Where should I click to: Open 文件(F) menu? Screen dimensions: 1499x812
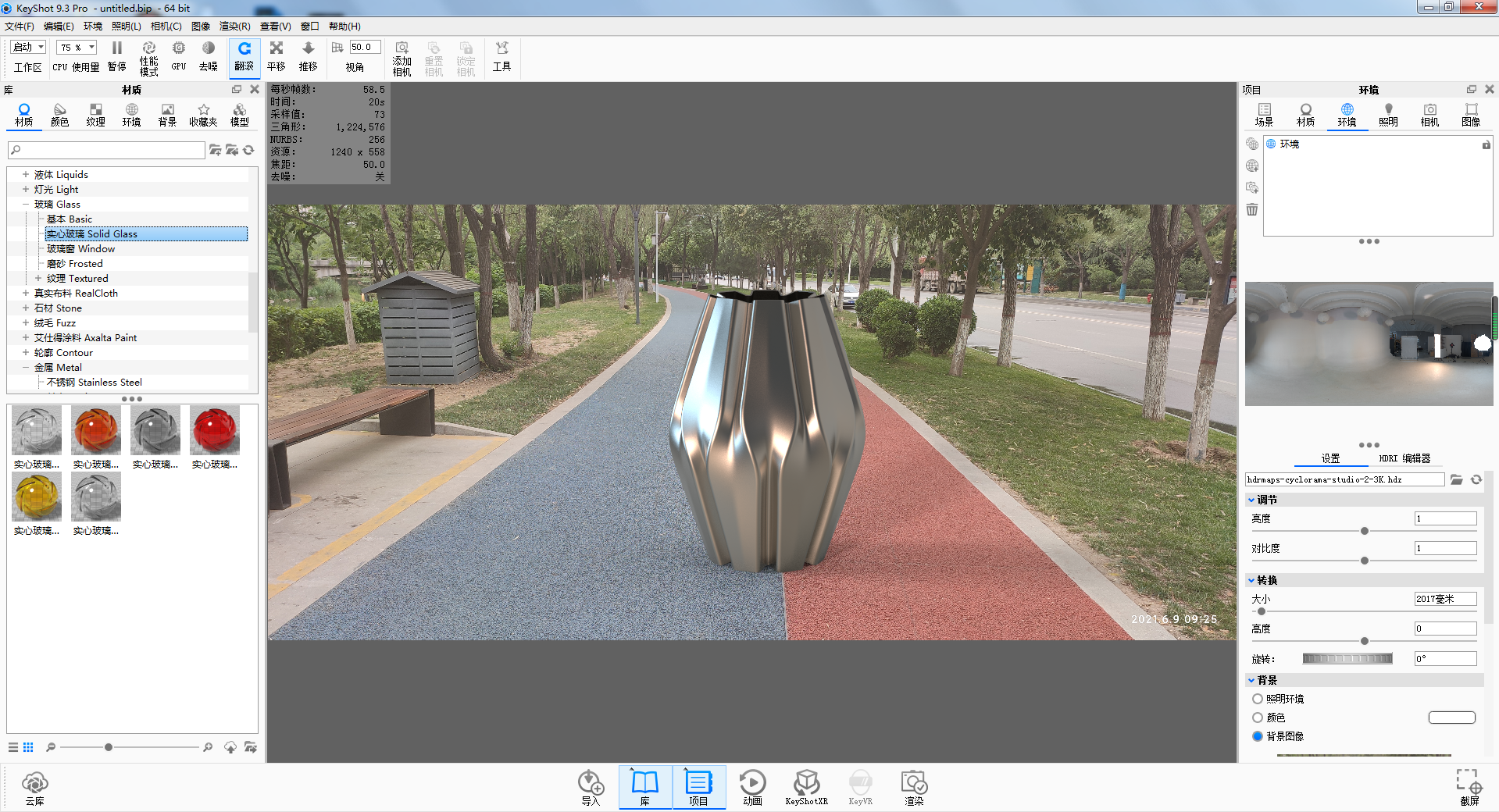pyautogui.click(x=20, y=26)
